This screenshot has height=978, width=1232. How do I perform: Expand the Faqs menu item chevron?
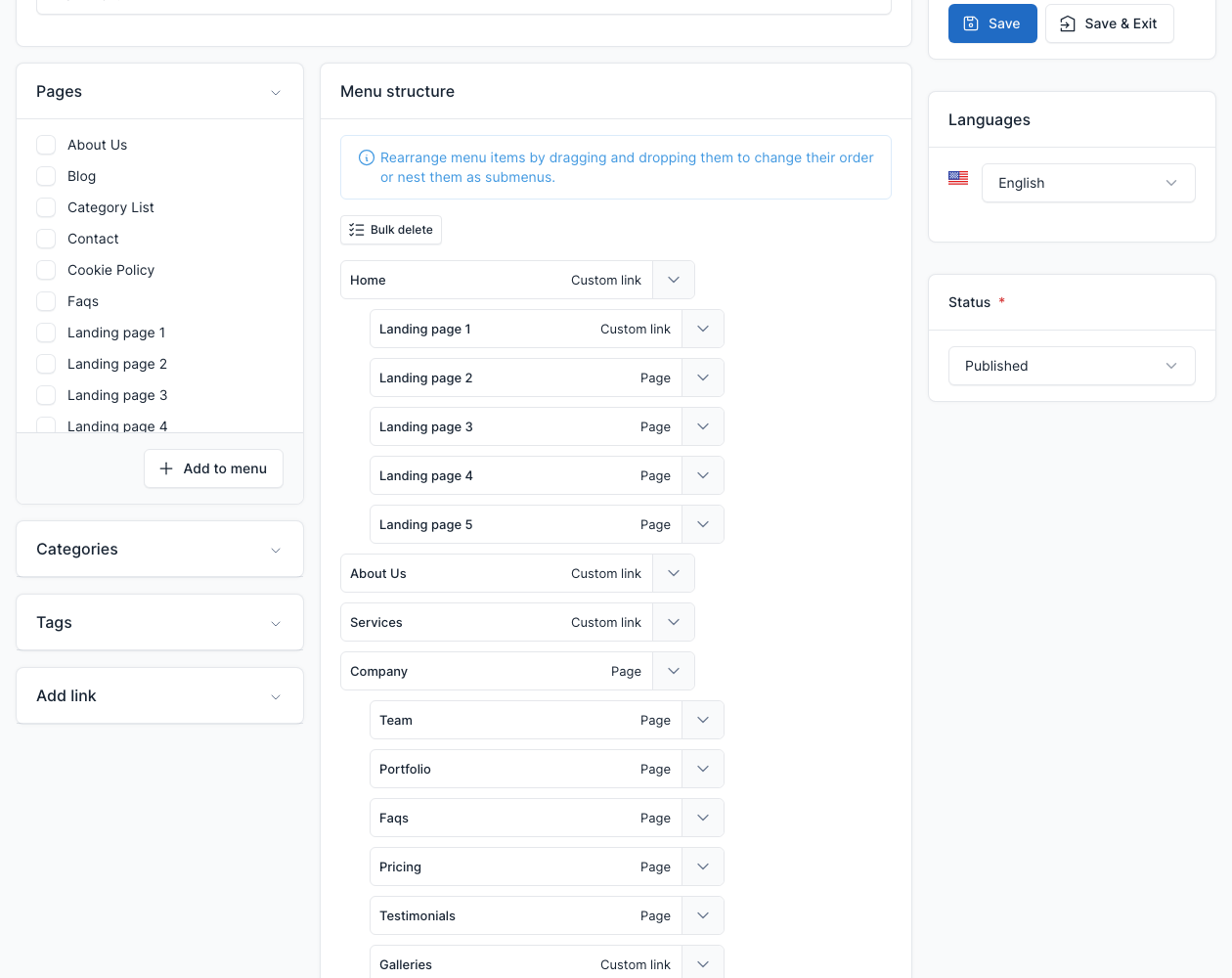point(703,818)
